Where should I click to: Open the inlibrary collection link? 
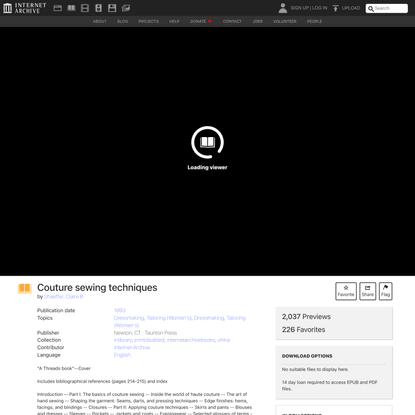123,340
